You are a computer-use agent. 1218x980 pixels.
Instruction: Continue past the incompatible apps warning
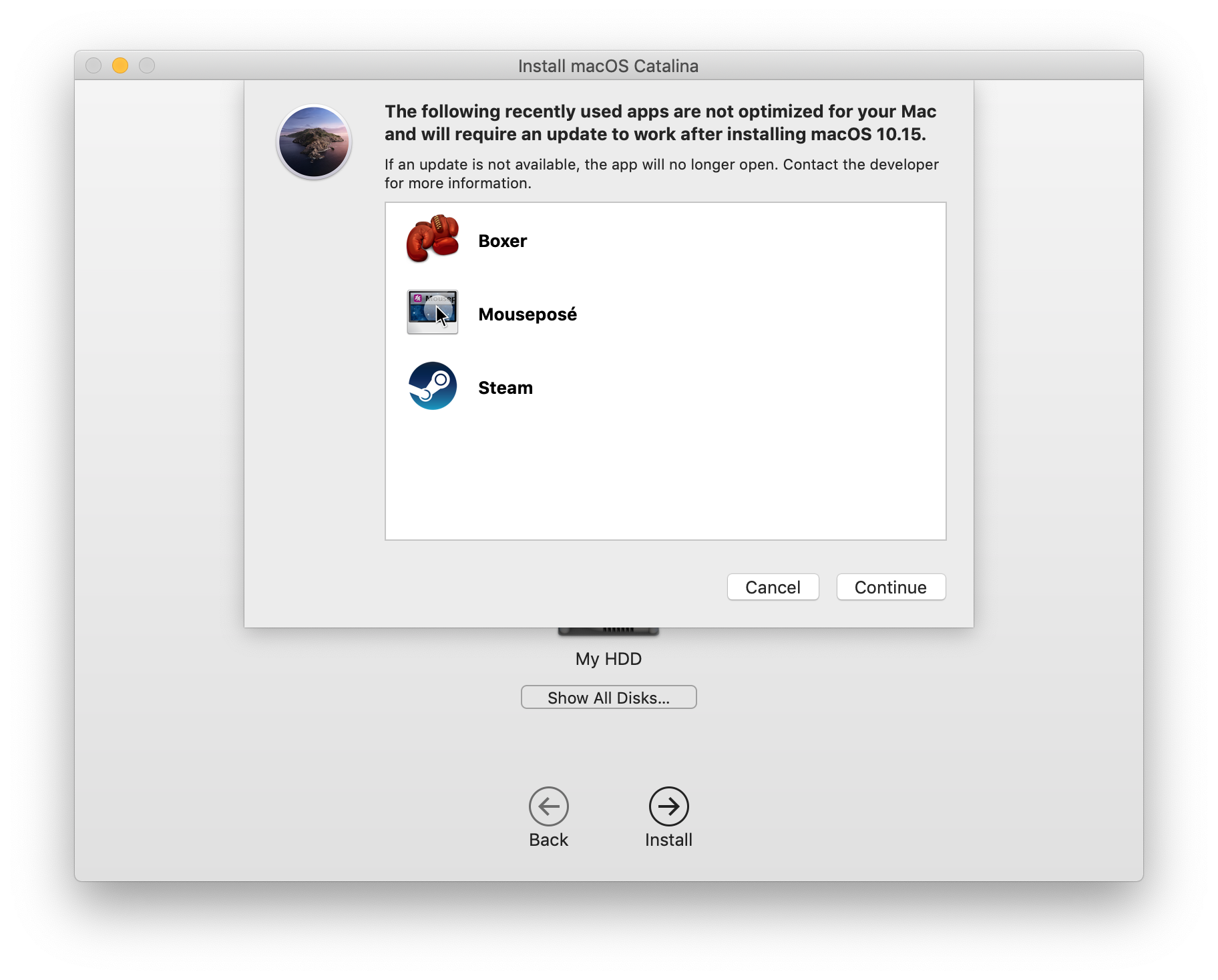(891, 587)
